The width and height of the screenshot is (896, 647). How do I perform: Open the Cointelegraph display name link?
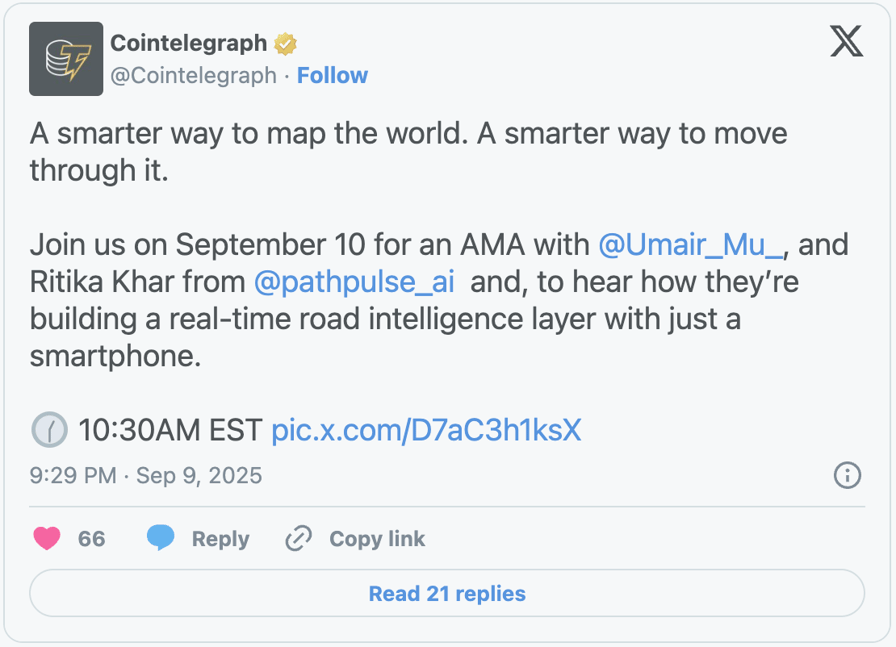point(188,43)
